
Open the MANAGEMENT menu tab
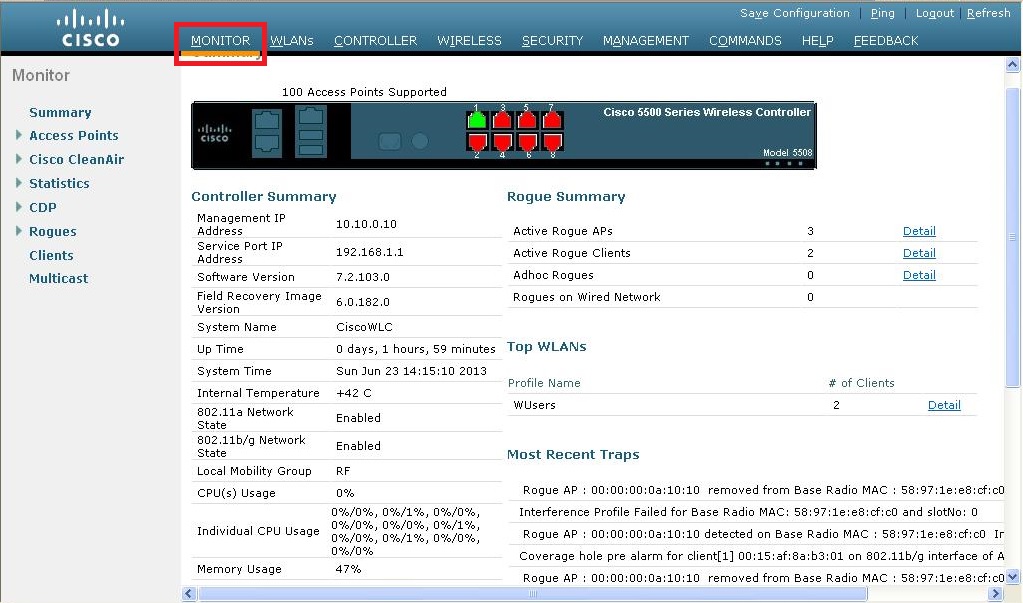pos(646,40)
